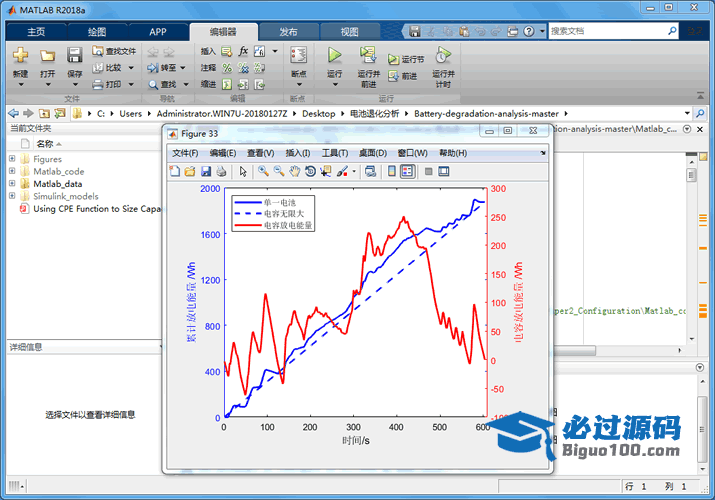Expand the Matlab_data folder node

12,184
